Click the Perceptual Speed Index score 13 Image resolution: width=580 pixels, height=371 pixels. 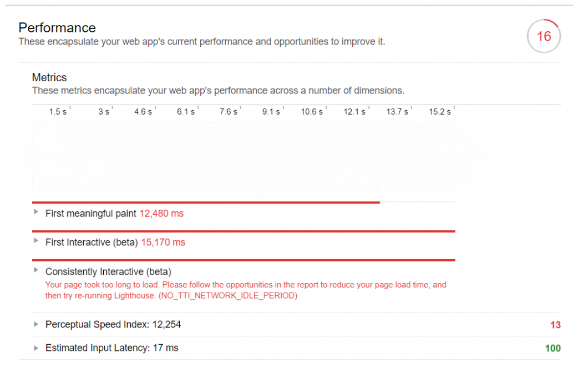tap(555, 325)
